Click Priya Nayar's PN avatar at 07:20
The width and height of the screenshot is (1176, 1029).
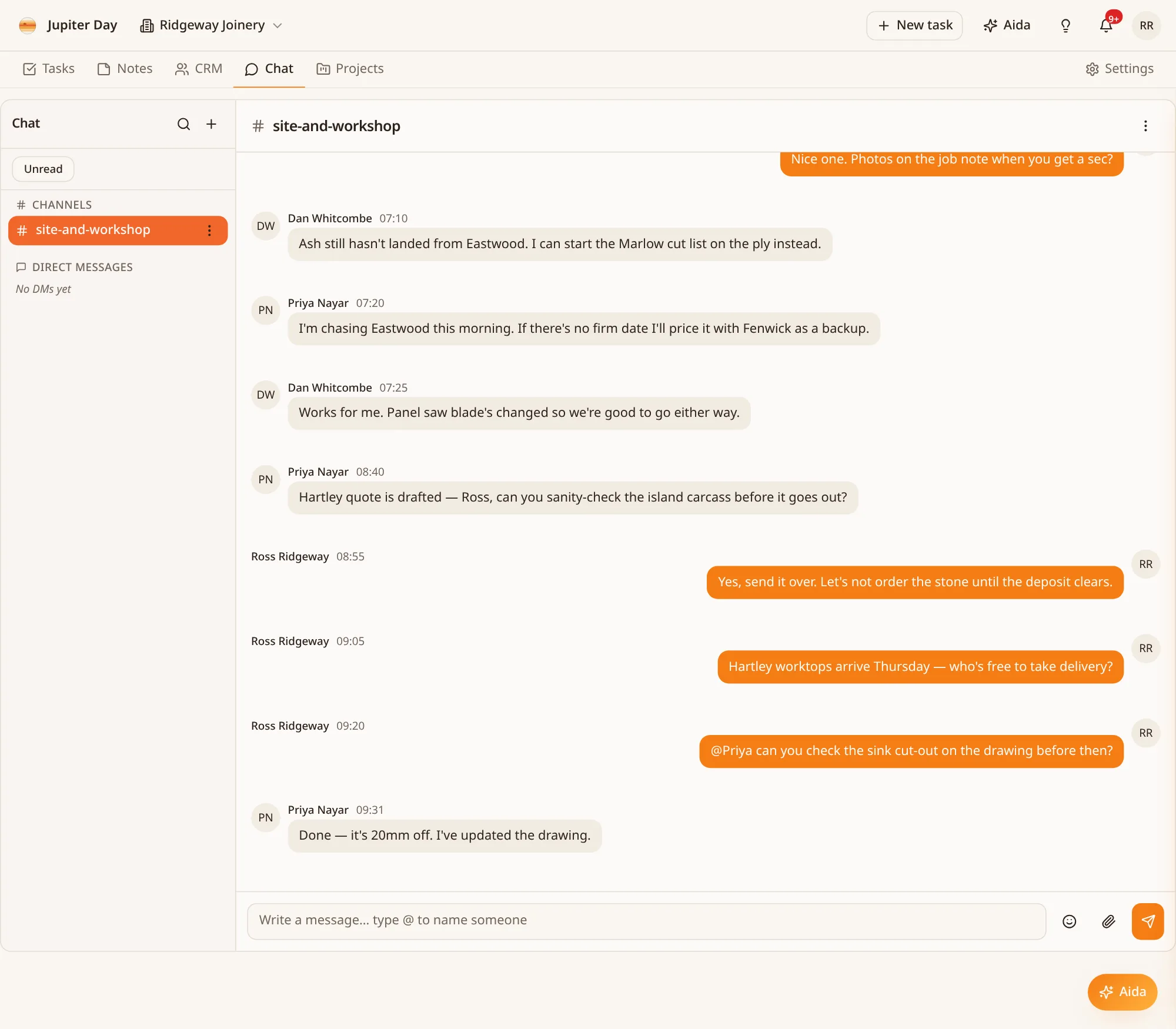[266, 310]
